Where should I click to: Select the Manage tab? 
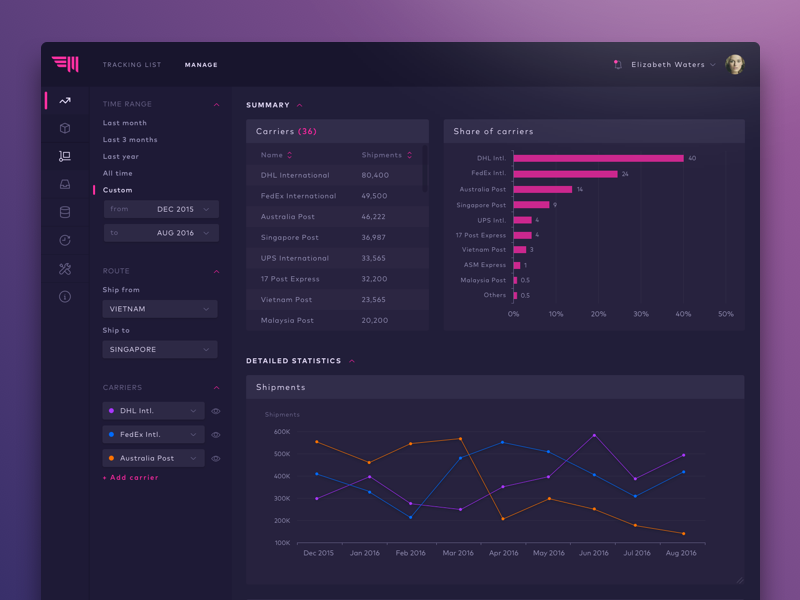click(x=201, y=65)
